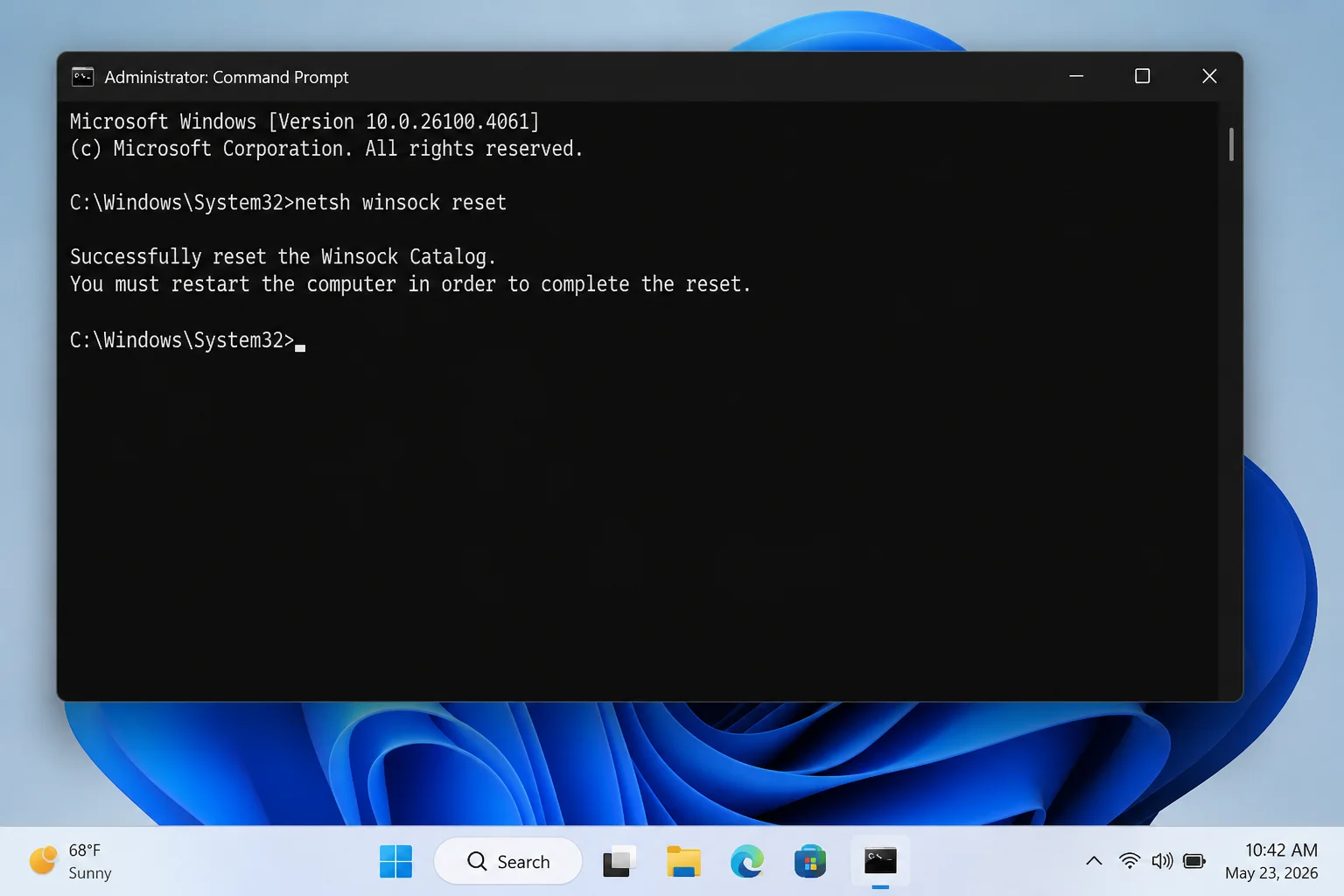
Task: Launch File Explorer from the taskbar
Action: pos(683,862)
